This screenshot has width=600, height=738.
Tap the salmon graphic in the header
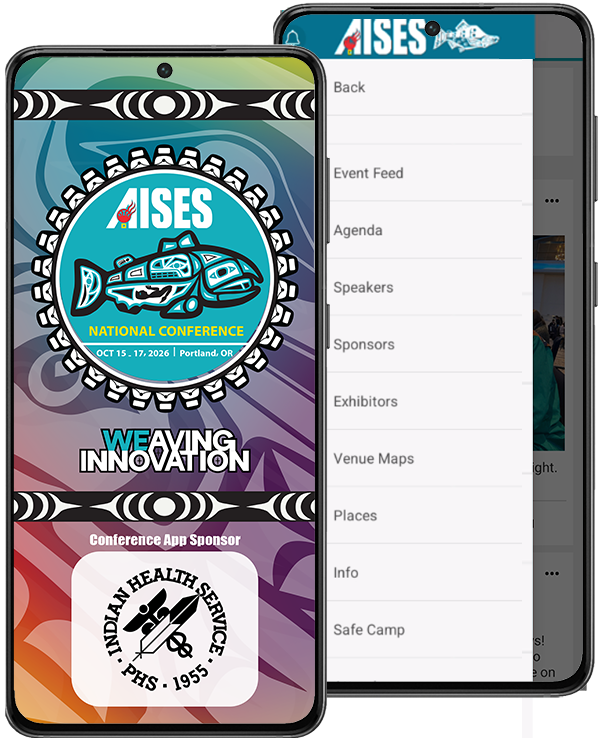(x=466, y=35)
